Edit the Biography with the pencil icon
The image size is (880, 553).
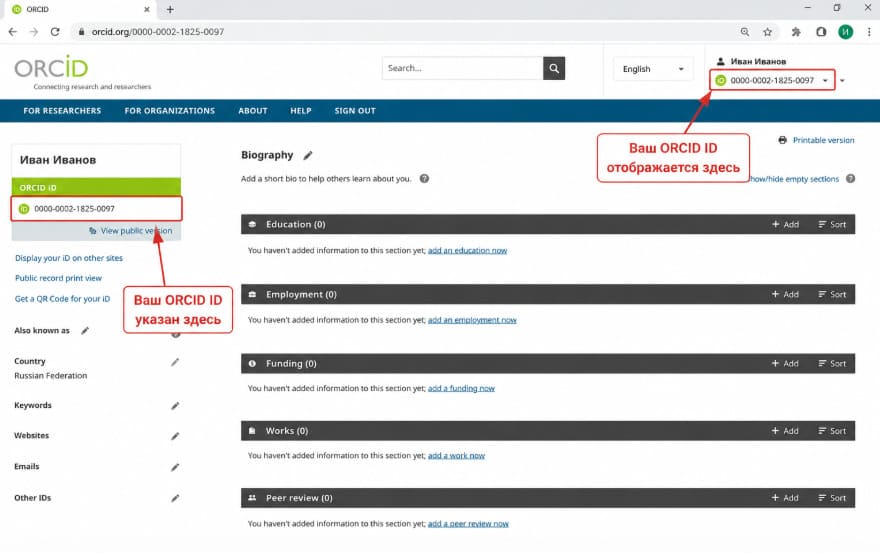click(x=308, y=156)
